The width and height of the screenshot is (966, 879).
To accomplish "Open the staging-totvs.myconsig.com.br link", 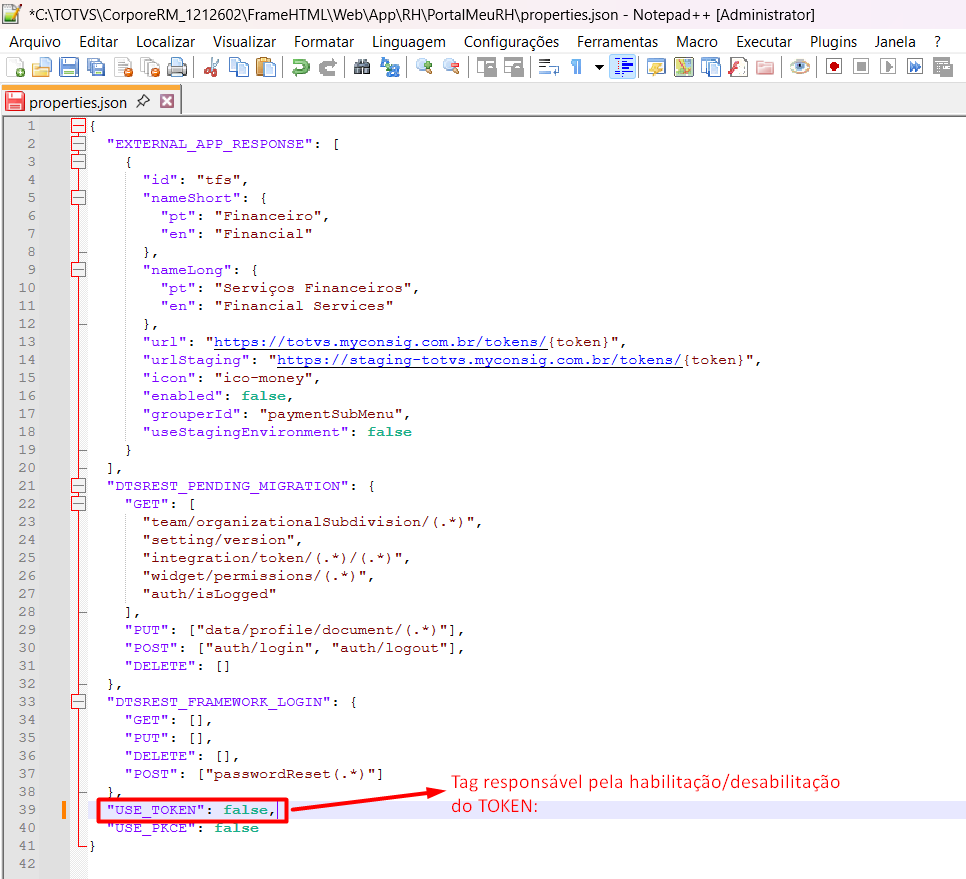I will tap(479, 360).
